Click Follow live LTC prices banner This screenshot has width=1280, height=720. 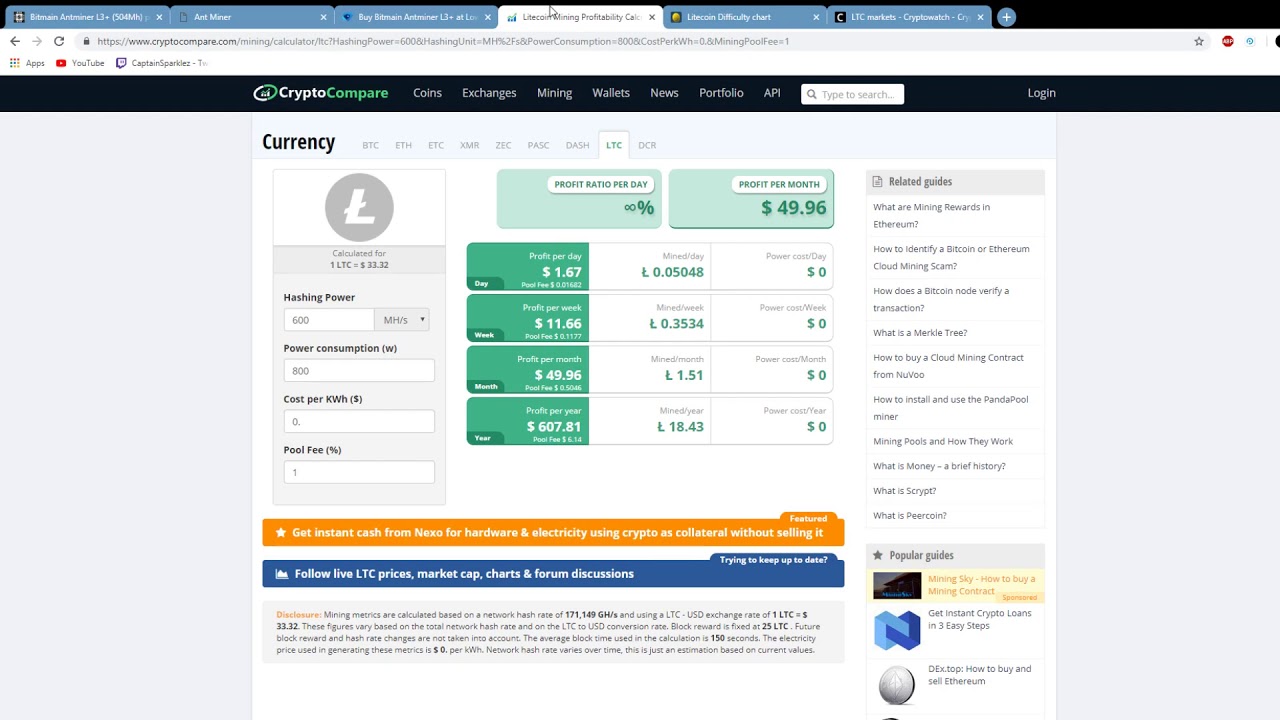[553, 574]
